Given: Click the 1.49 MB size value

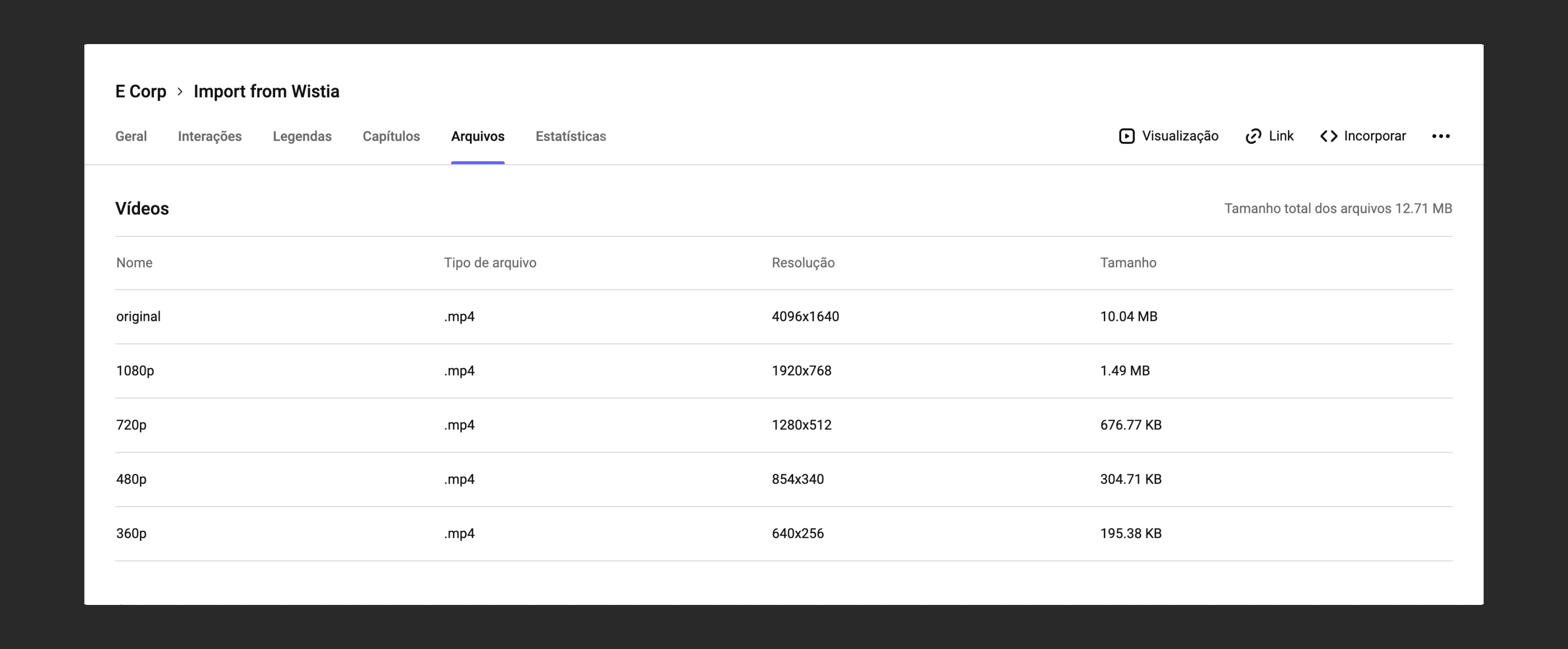Looking at the screenshot, I should click(1125, 371).
